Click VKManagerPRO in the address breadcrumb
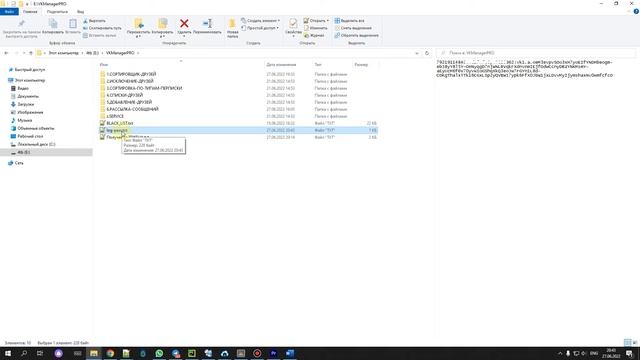The height and width of the screenshot is (360, 640). pos(120,53)
